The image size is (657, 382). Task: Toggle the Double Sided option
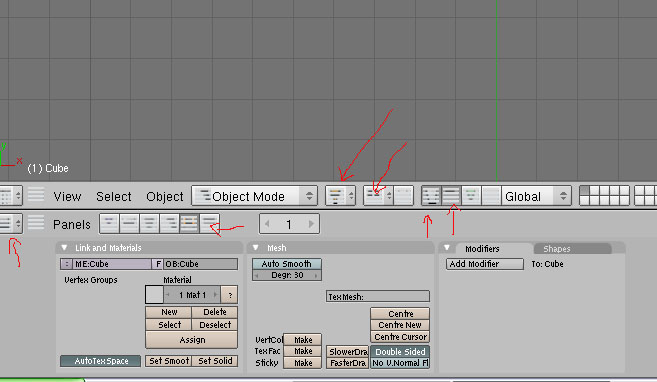(400, 352)
